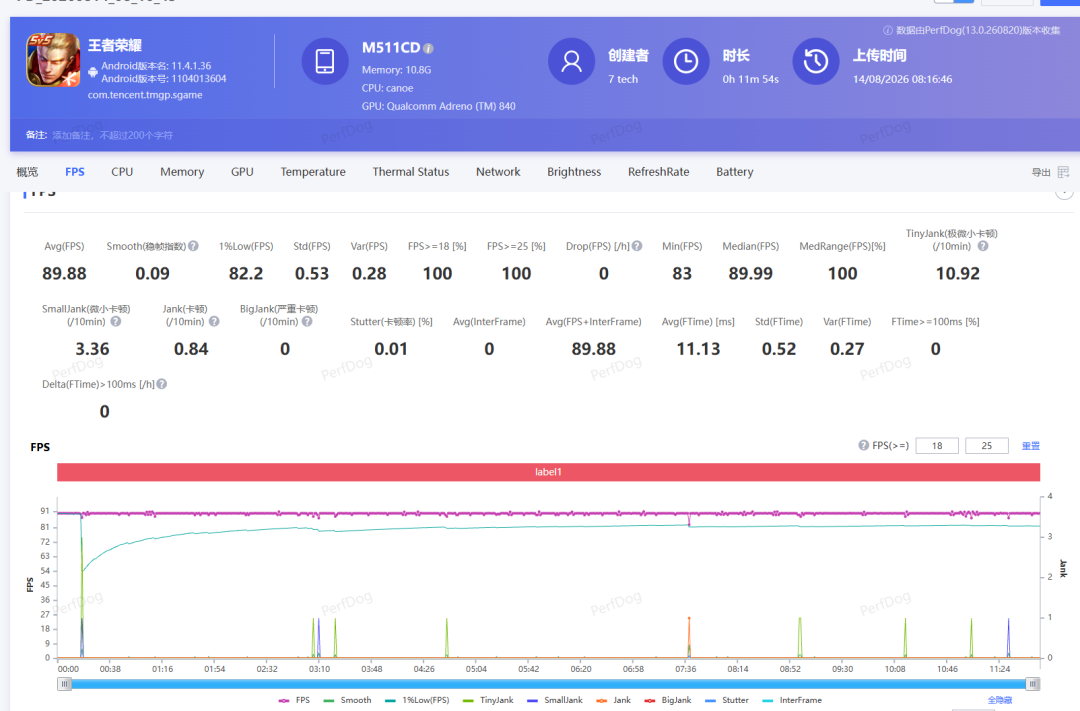Toggle the Smooth series in the legend
This screenshot has width=1080, height=711.
click(x=347, y=700)
